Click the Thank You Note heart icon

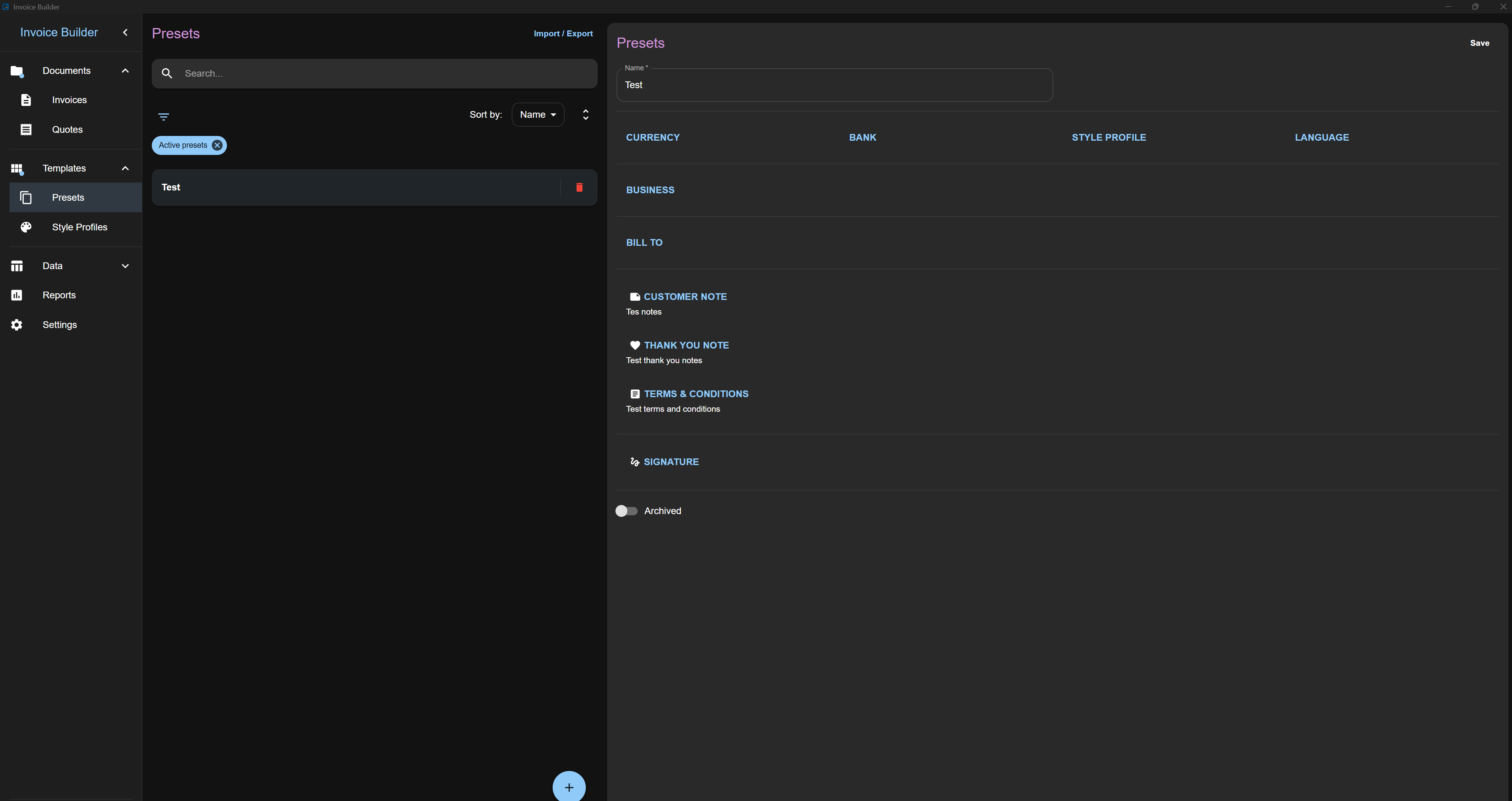pyautogui.click(x=634, y=346)
